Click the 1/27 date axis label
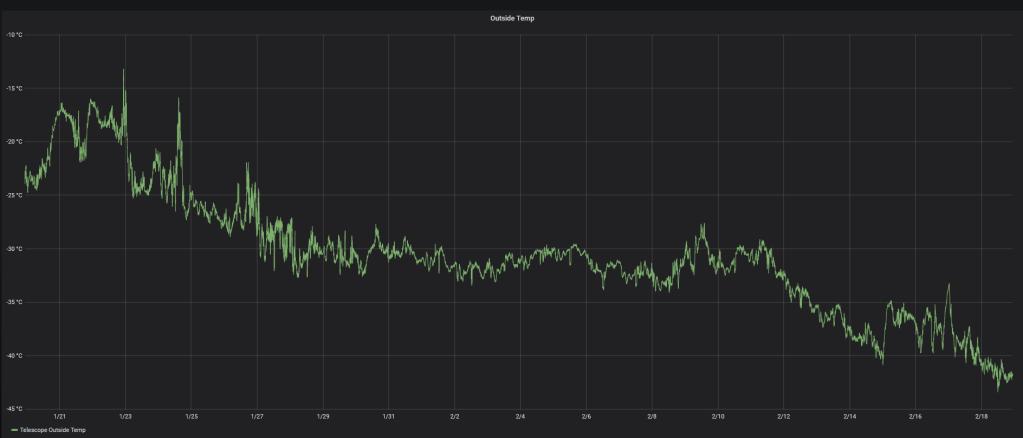The width and height of the screenshot is (1023, 438). (x=257, y=416)
